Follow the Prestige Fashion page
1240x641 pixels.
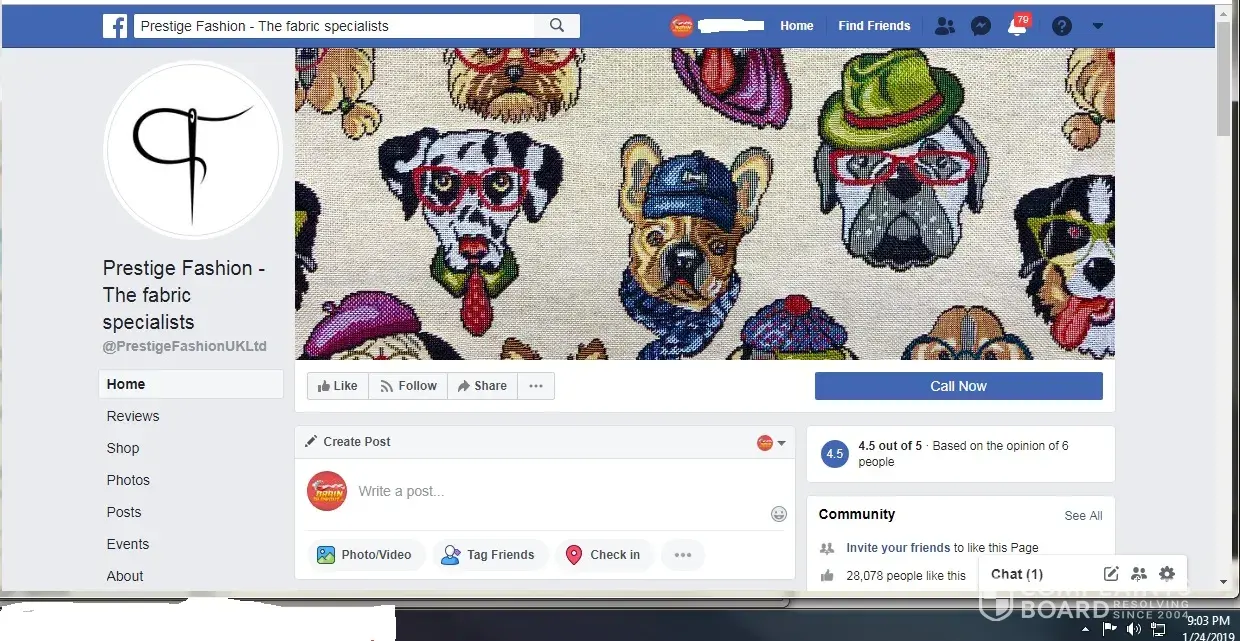pos(408,386)
